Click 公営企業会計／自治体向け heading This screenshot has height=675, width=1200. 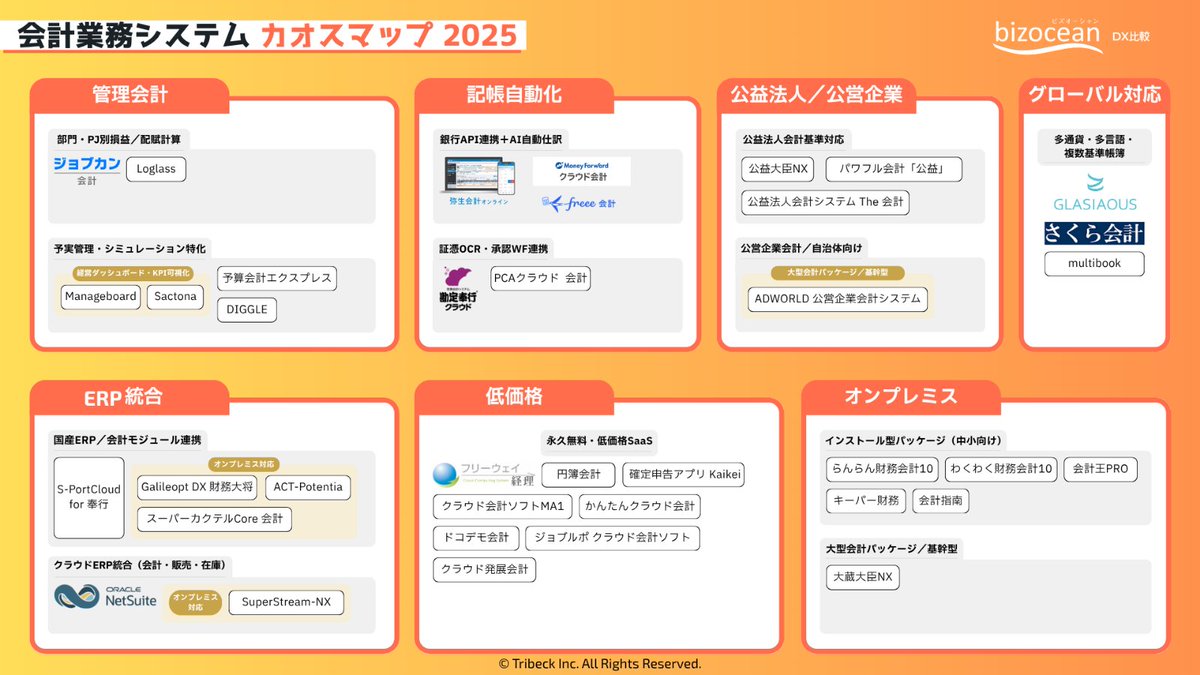(802, 248)
